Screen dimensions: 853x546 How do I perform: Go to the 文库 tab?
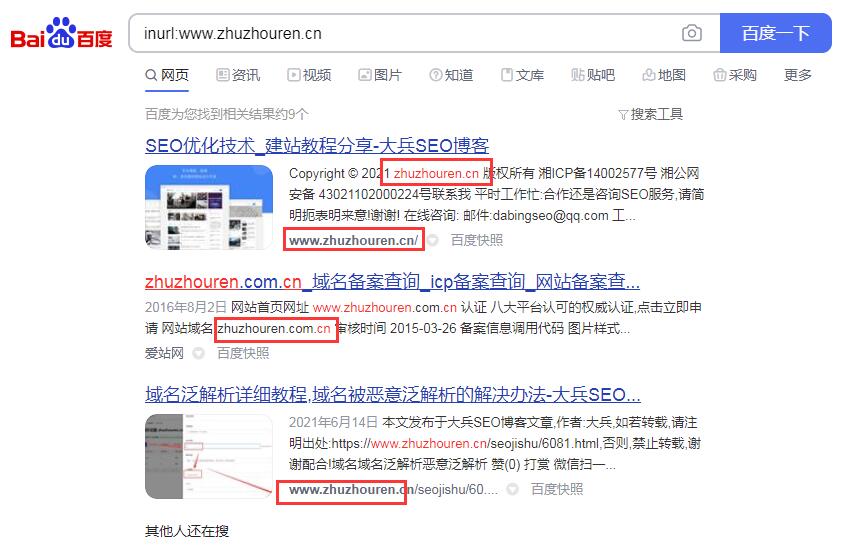click(x=522, y=75)
